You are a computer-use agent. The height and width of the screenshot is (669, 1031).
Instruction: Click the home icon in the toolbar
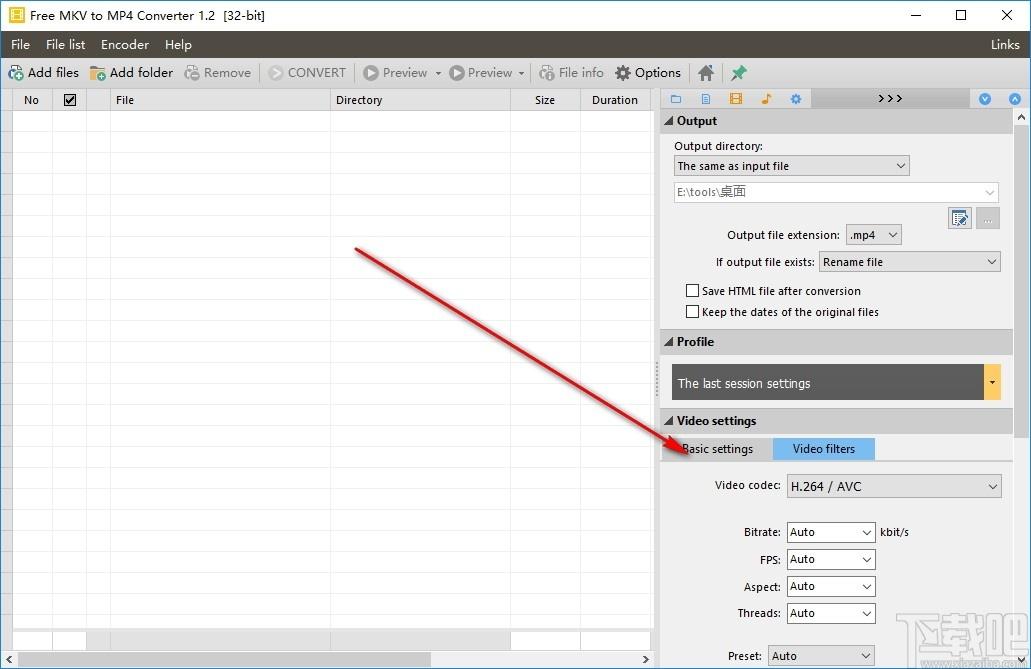tap(706, 73)
